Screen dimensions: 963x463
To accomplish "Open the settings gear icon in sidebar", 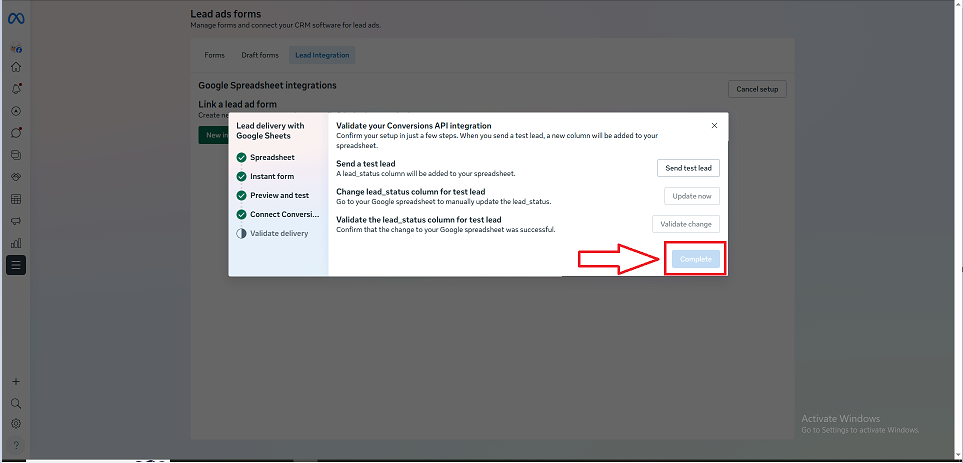I will coord(16,423).
